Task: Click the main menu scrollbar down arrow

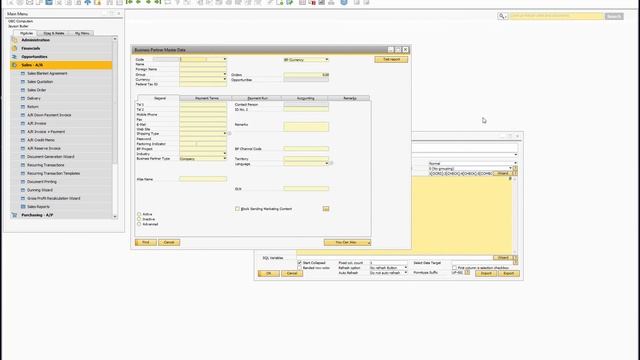Action: 115,216
